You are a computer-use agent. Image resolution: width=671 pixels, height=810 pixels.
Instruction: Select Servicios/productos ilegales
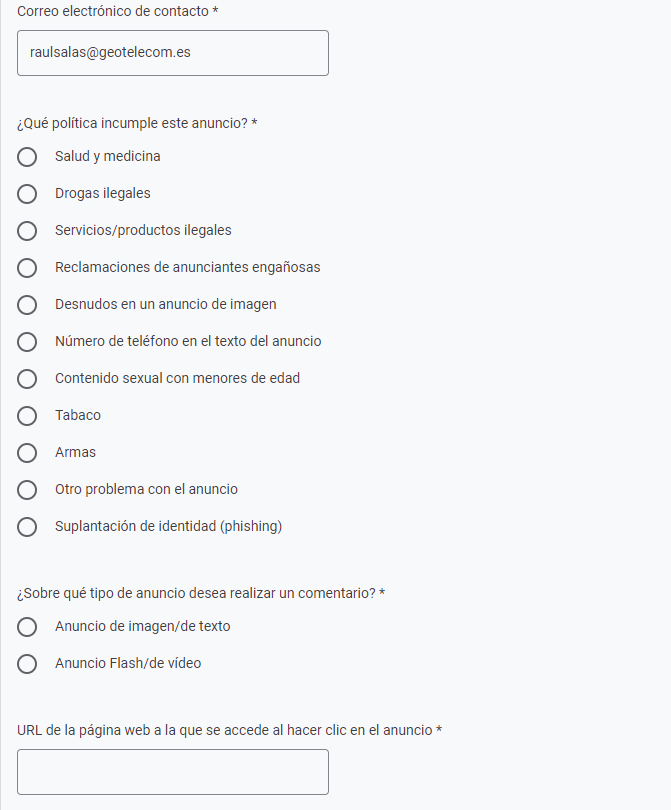tap(27, 231)
